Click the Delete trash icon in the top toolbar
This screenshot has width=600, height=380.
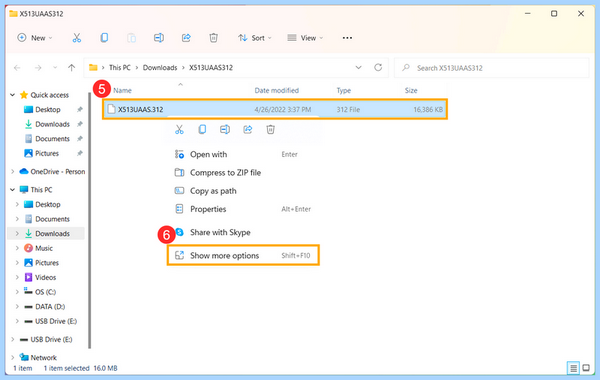214,38
